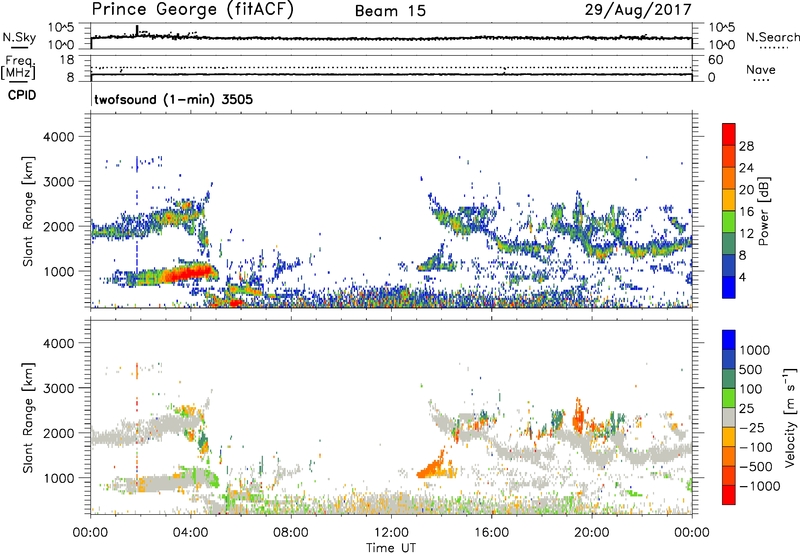
Task: Click the red bottom segment of Velocity color bar
Action: tap(729, 495)
